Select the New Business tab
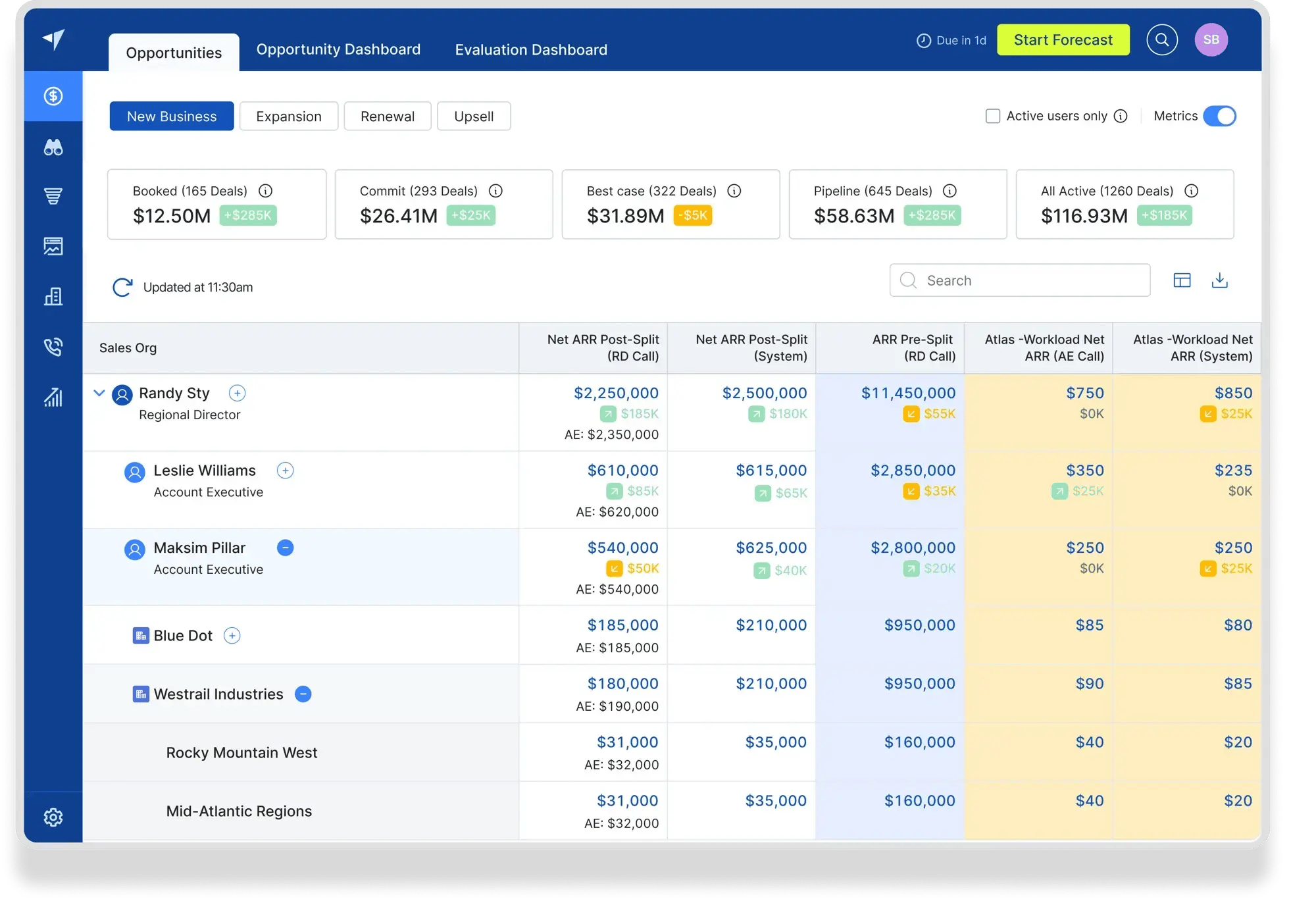The height and width of the screenshot is (901, 1316). pyautogui.click(x=171, y=116)
